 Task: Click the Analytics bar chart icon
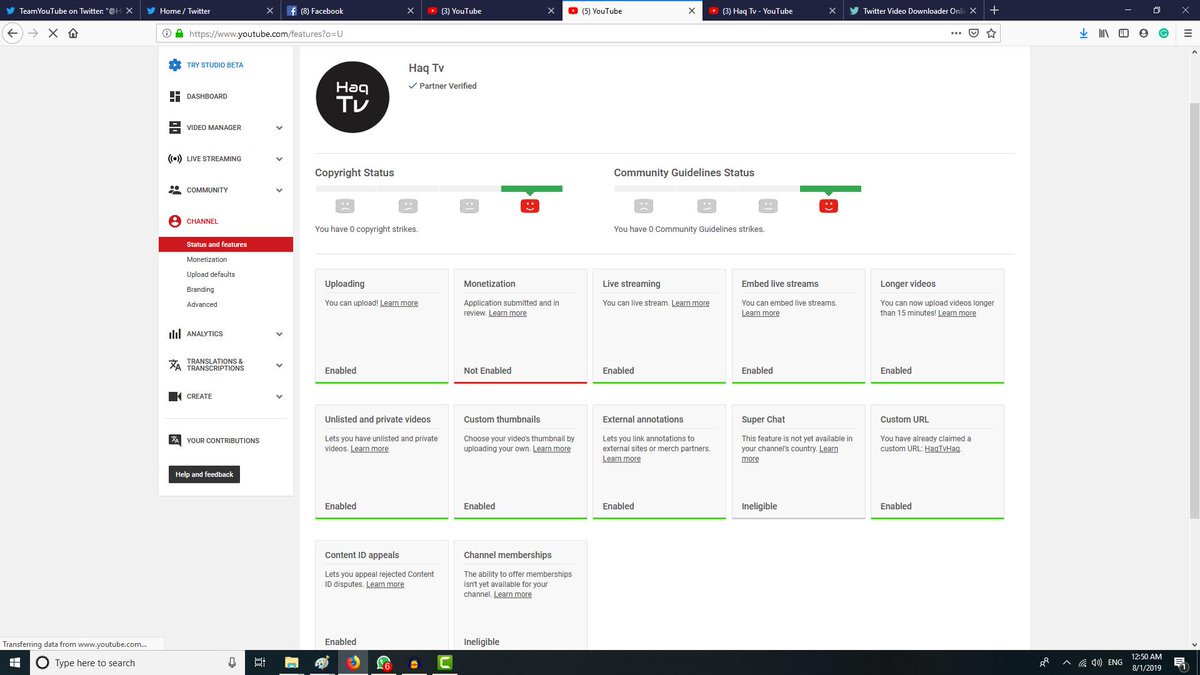(x=175, y=334)
